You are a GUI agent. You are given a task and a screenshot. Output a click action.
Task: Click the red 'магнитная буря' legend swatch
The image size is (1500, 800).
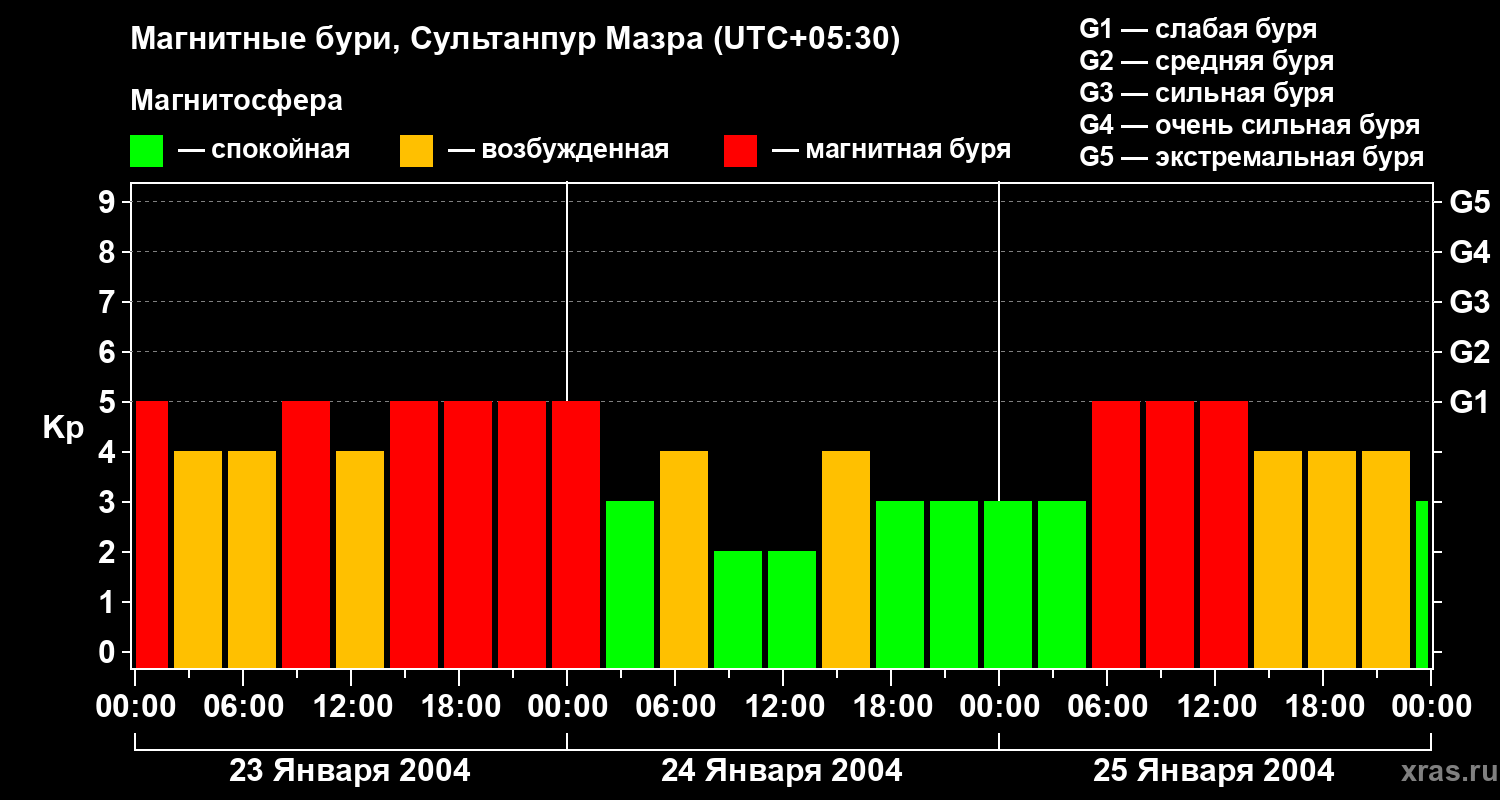pos(740,151)
